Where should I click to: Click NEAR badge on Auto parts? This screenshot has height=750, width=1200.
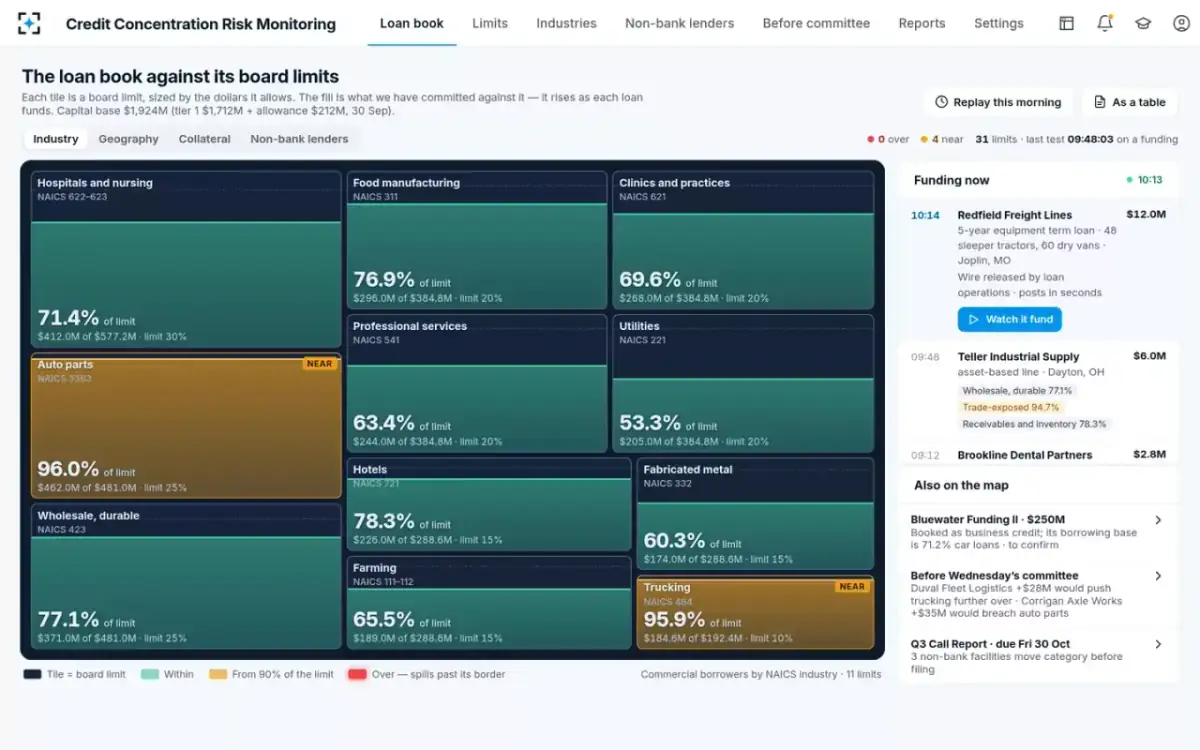tap(320, 364)
